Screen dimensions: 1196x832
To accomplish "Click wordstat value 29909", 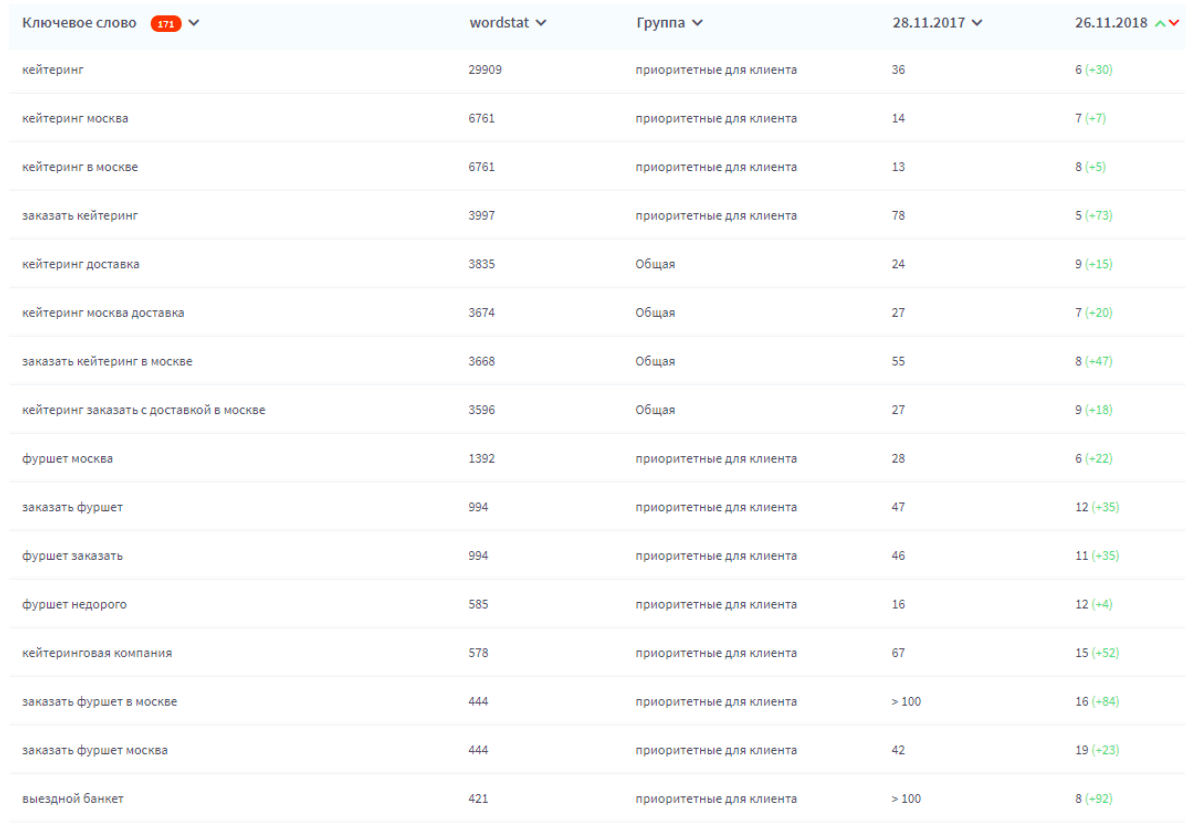I will [x=485, y=70].
